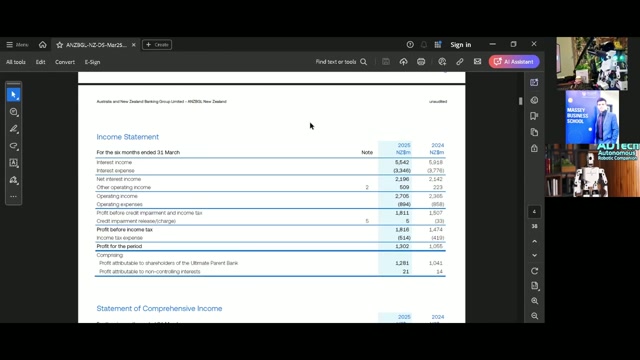Open the Comments panel icon in right rail
The image size is (640, 360).
[534, 100]
